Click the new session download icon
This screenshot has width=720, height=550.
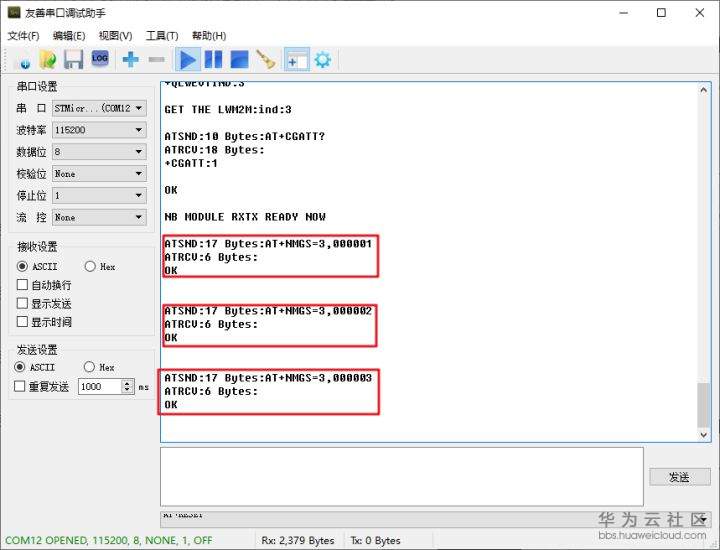23,60
